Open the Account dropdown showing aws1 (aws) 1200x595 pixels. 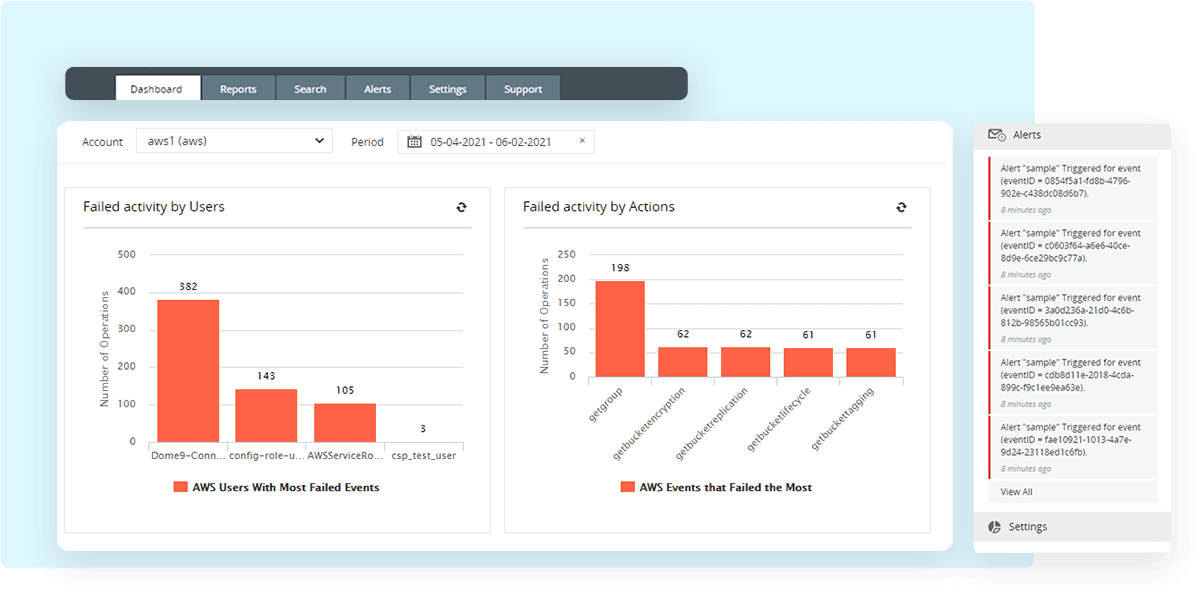234,141
